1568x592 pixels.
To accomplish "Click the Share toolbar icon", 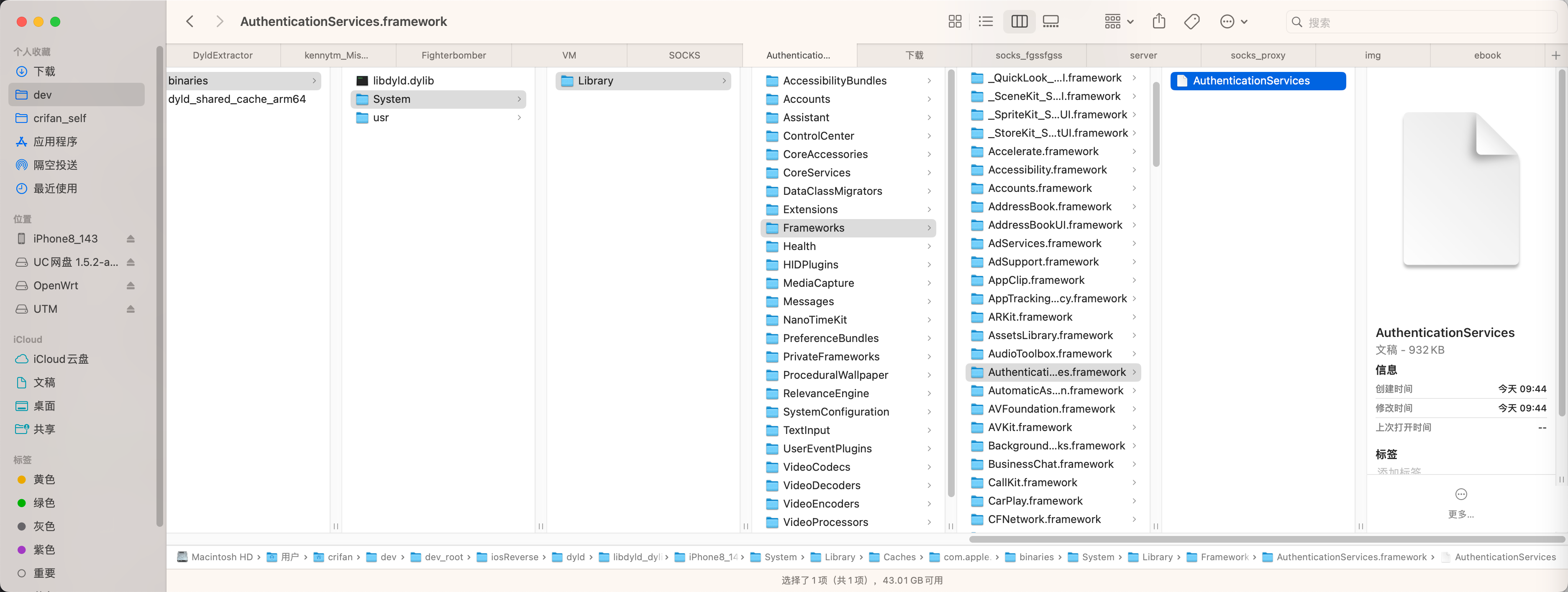I will click(x=1159, y=22).
